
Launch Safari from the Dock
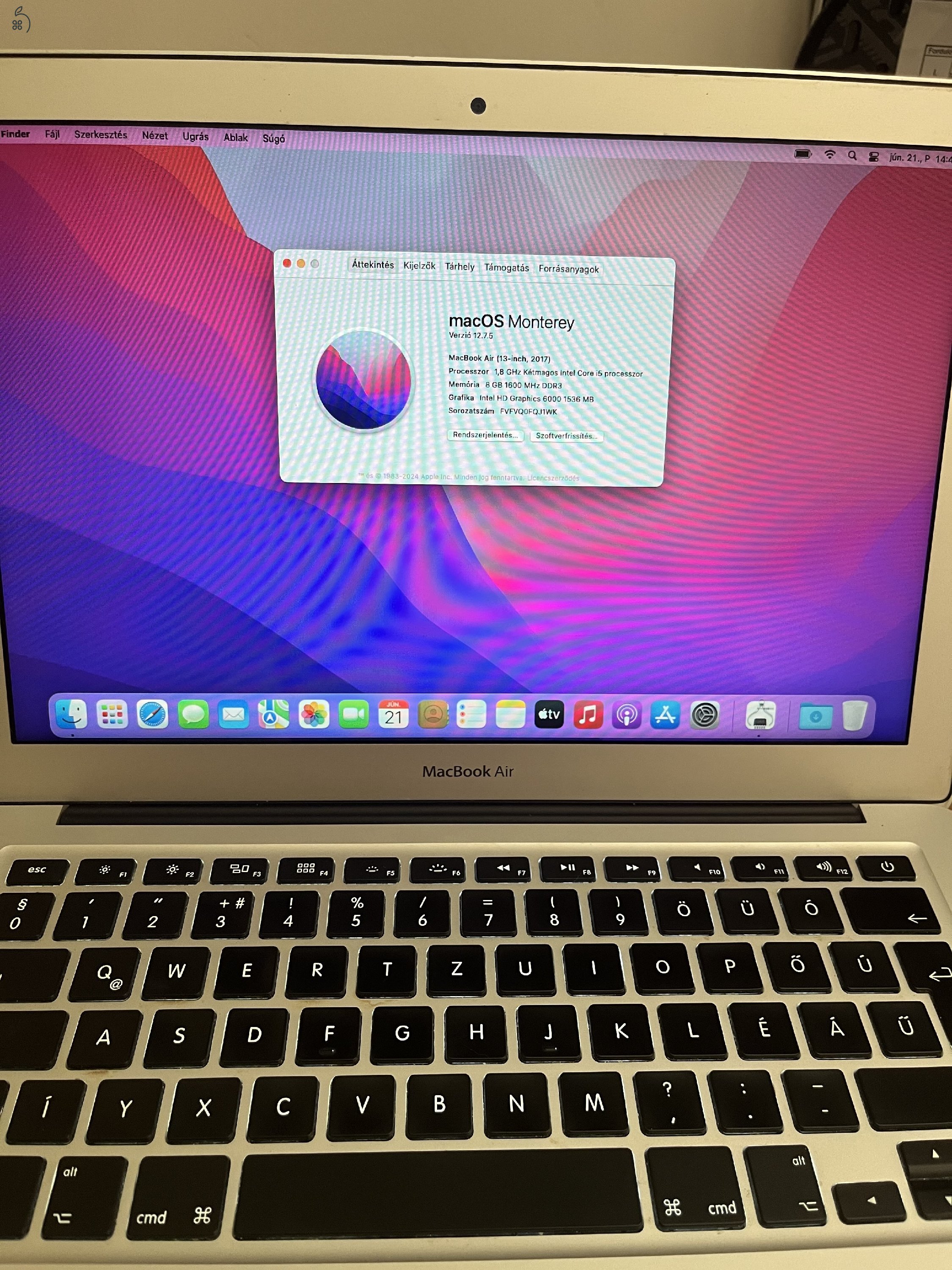click(152, 714)
